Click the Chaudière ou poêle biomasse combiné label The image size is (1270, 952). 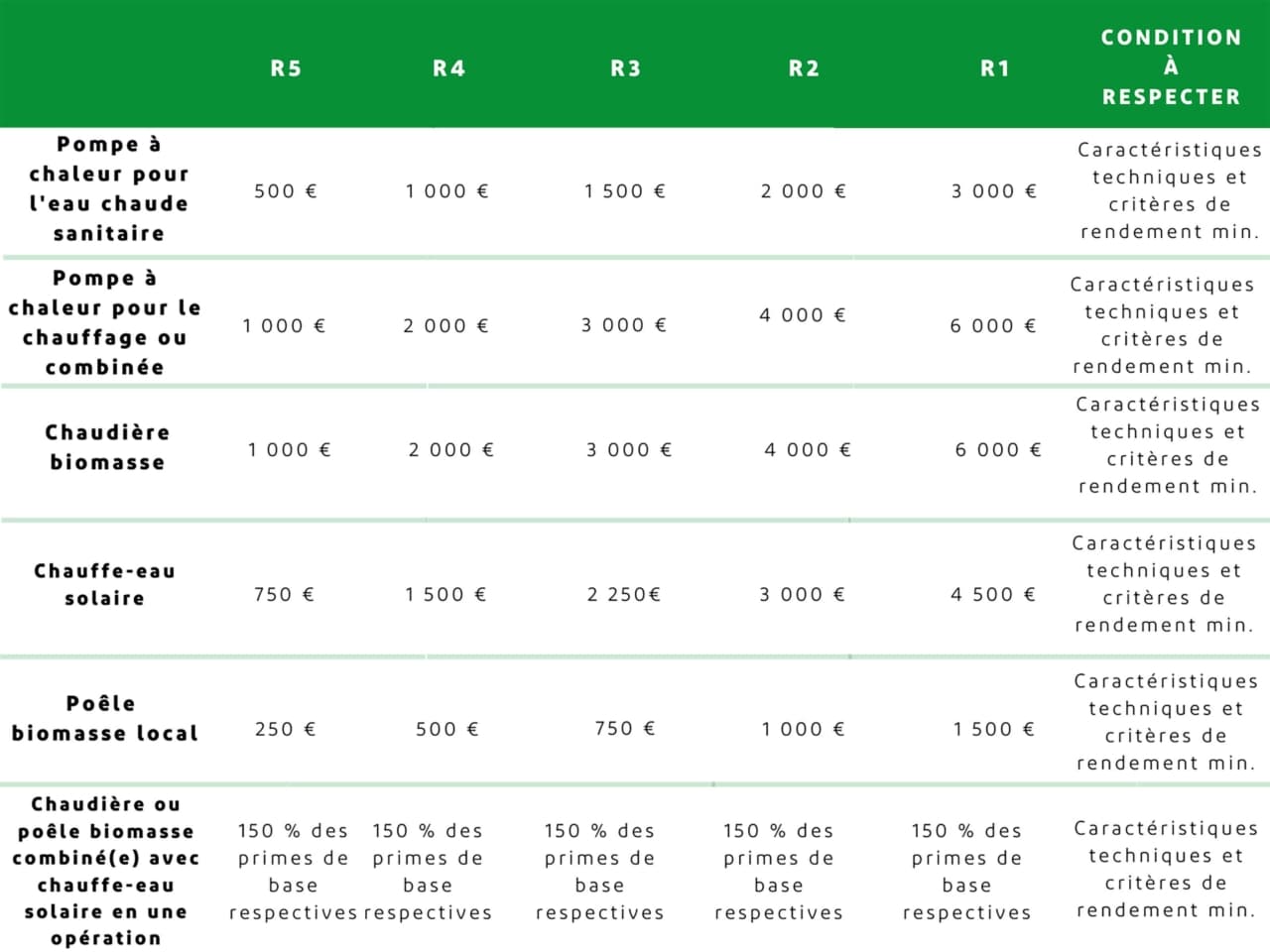105,871
